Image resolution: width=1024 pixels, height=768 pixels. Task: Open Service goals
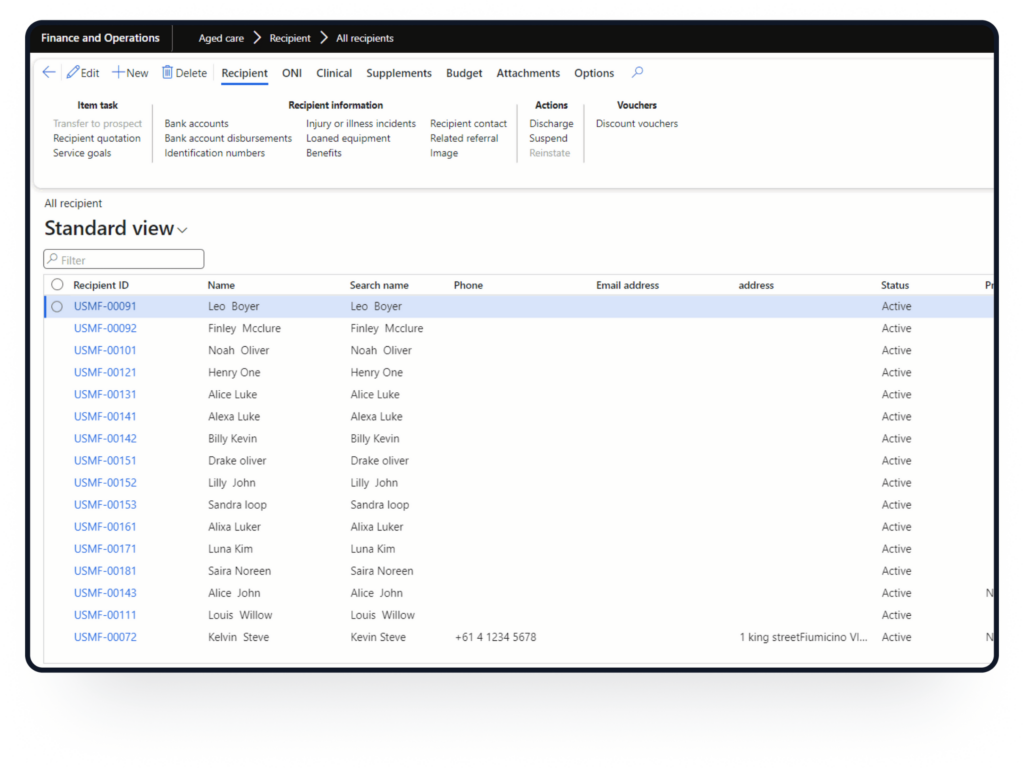[82, 153]
